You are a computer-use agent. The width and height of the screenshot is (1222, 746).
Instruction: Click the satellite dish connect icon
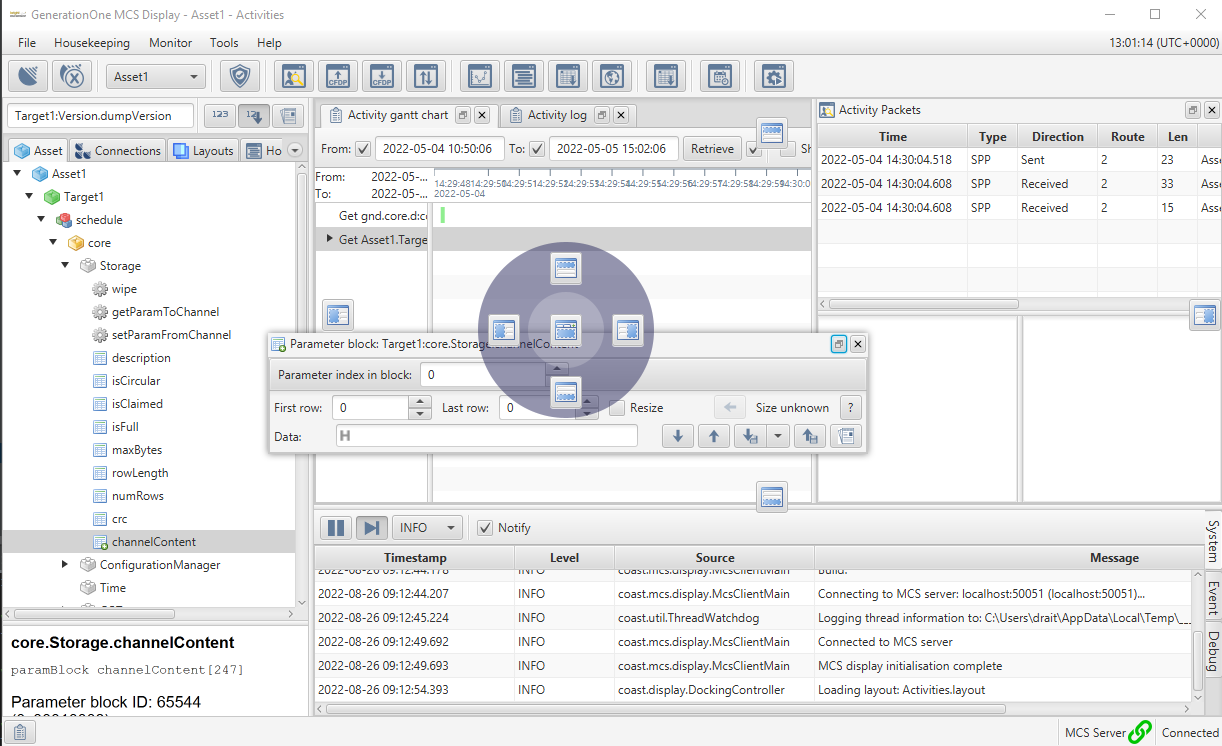30,76
